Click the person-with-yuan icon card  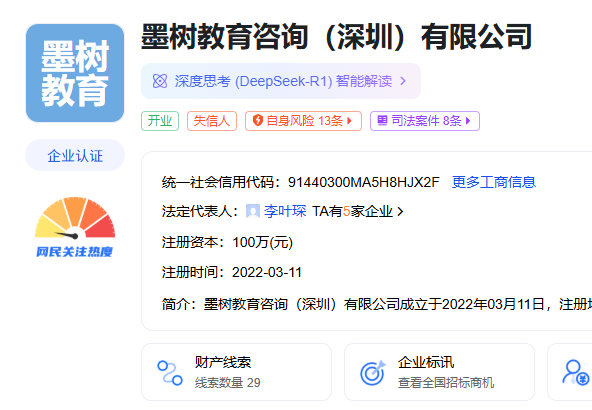(570, 372)
